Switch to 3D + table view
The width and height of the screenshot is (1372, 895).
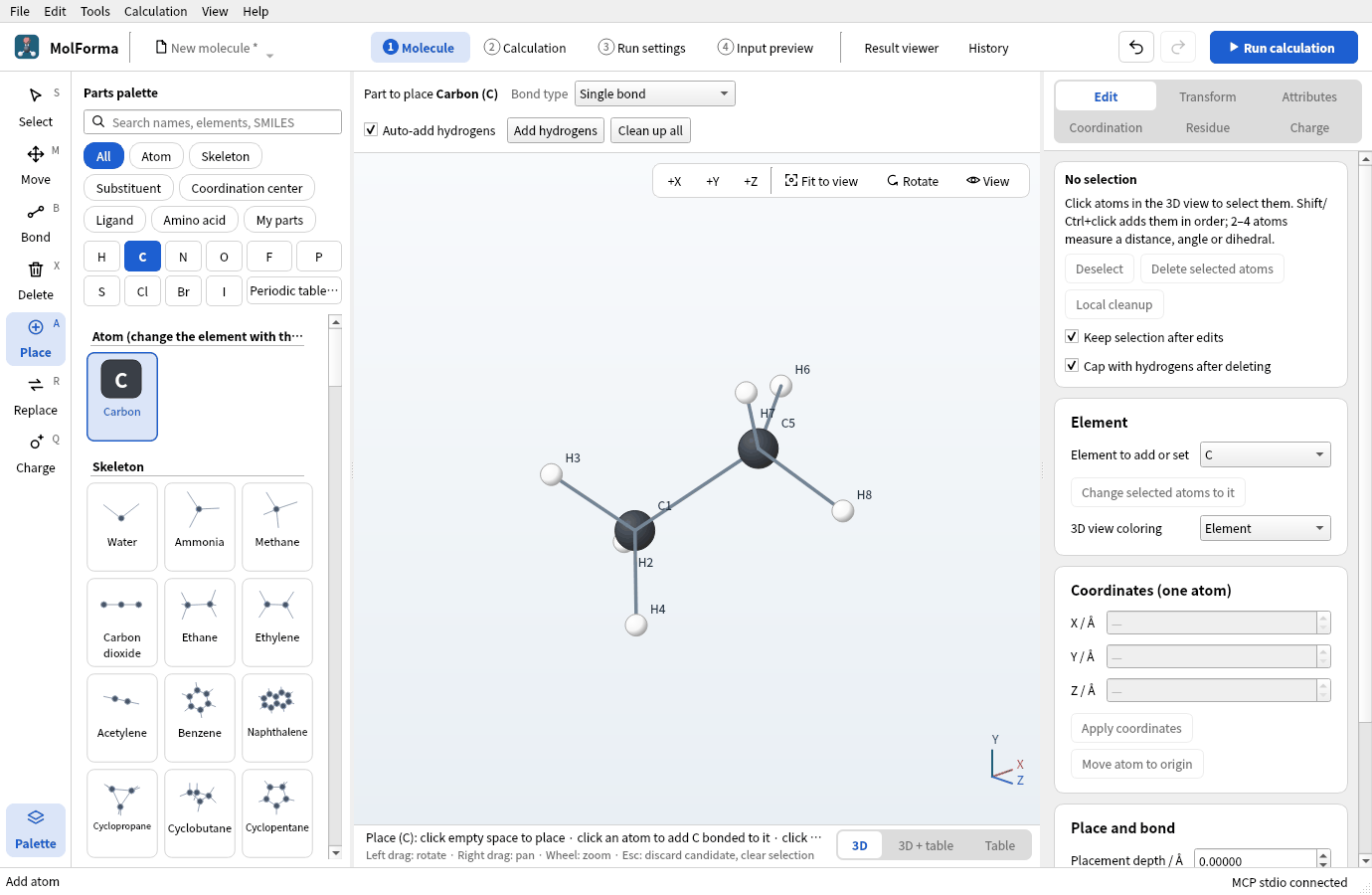click(926, 845)
